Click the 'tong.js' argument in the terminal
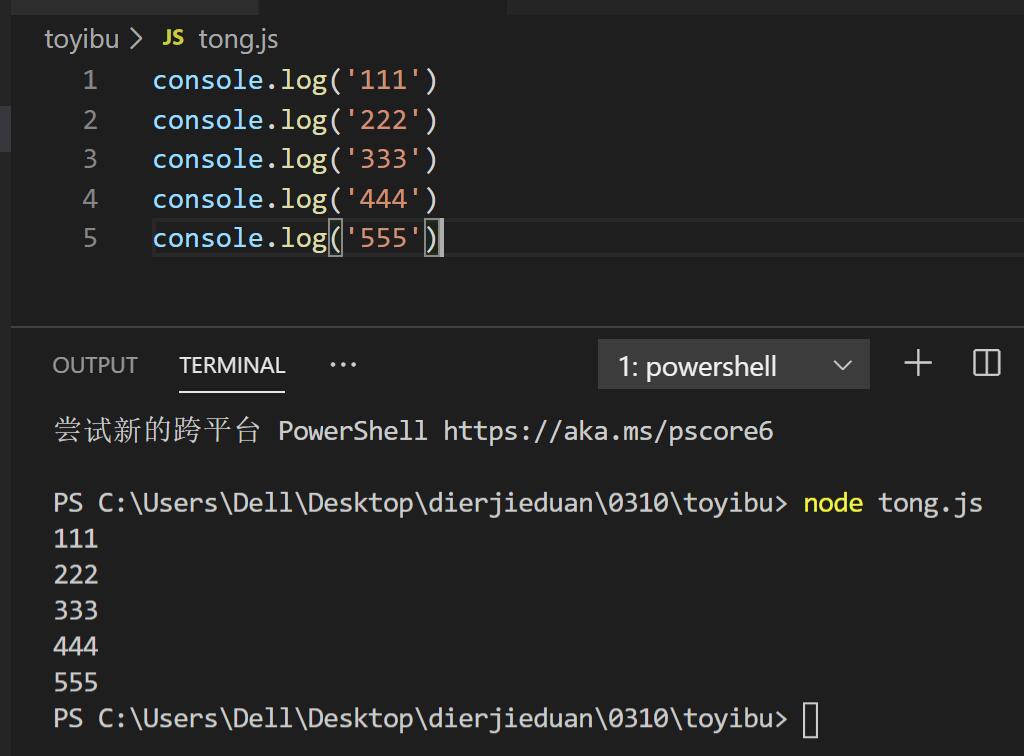The image size is (1024, 756). tap(930, 504)
